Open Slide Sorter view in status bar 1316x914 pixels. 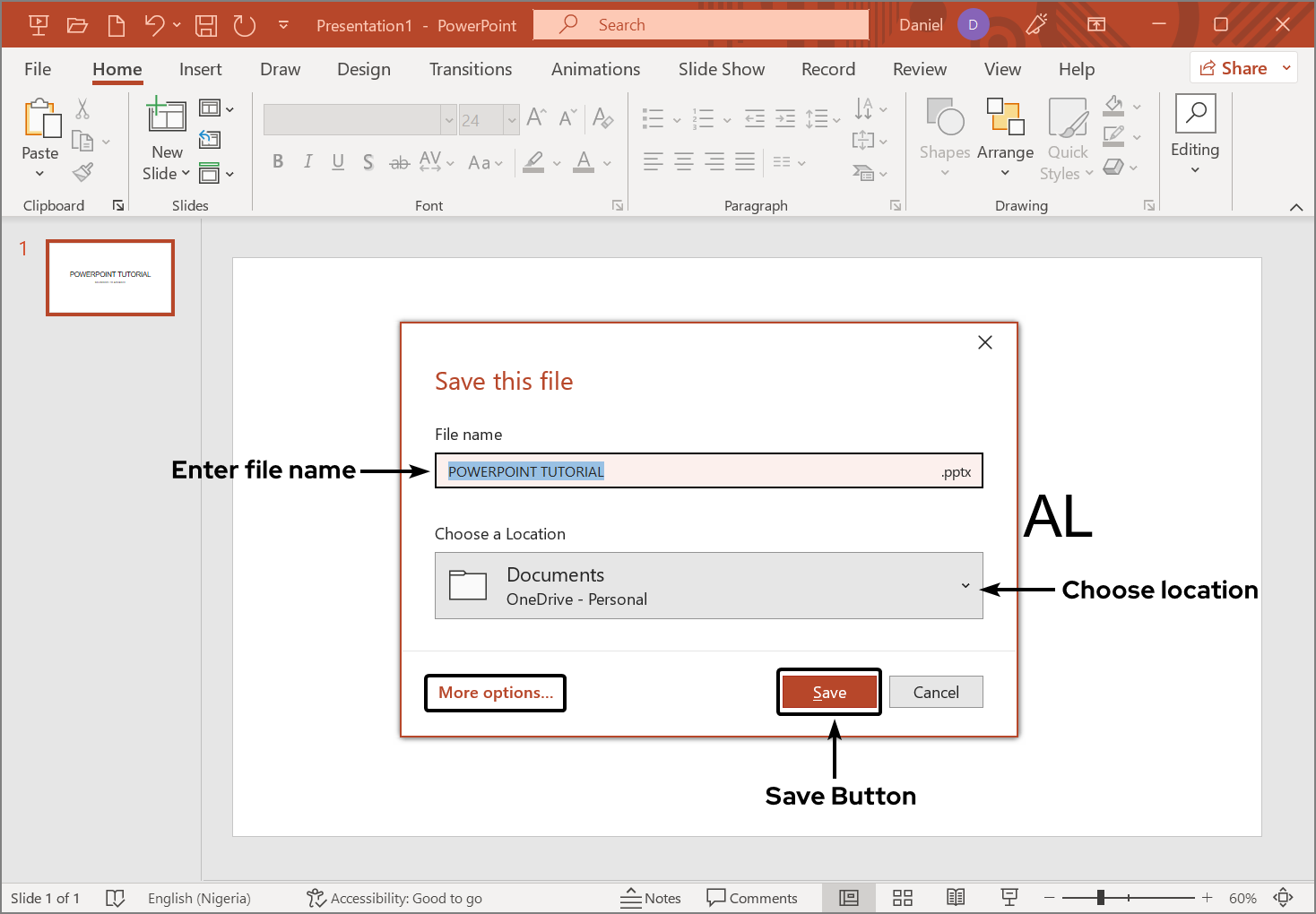coord(903,898)
